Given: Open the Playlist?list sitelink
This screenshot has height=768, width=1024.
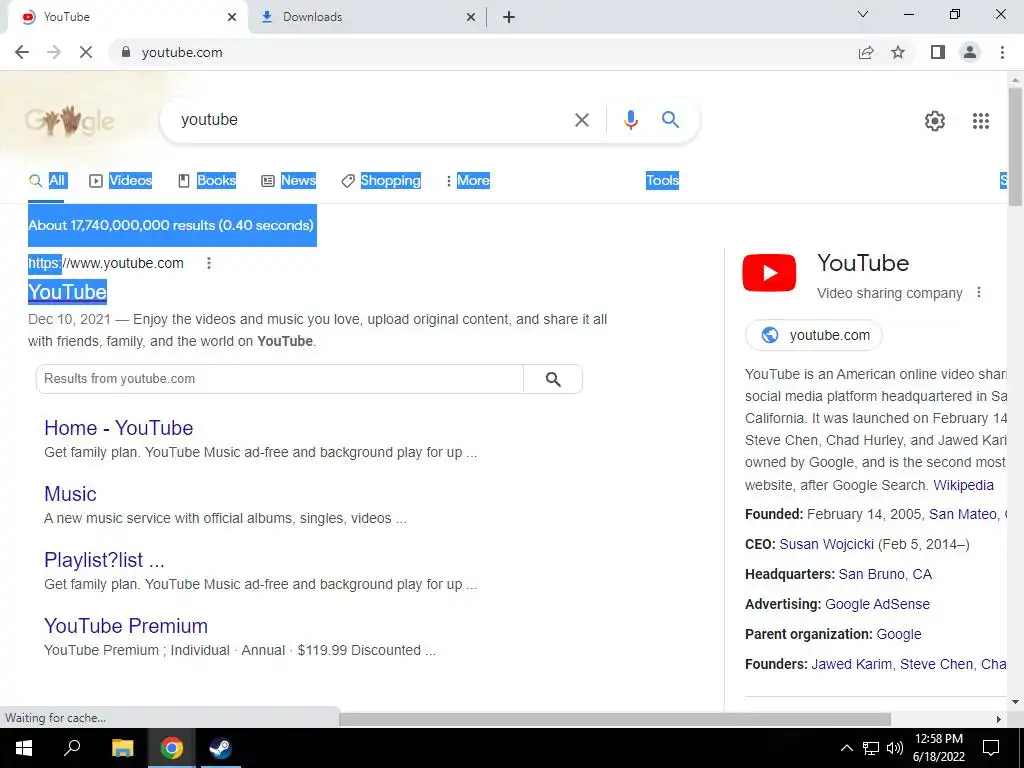Looking at the screenshot, I should pos(104,560).
